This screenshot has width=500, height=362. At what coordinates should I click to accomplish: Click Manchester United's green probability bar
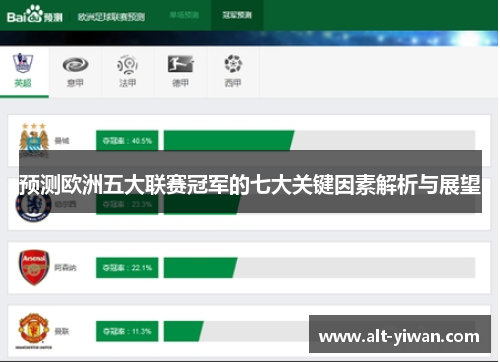pos(183,331)
